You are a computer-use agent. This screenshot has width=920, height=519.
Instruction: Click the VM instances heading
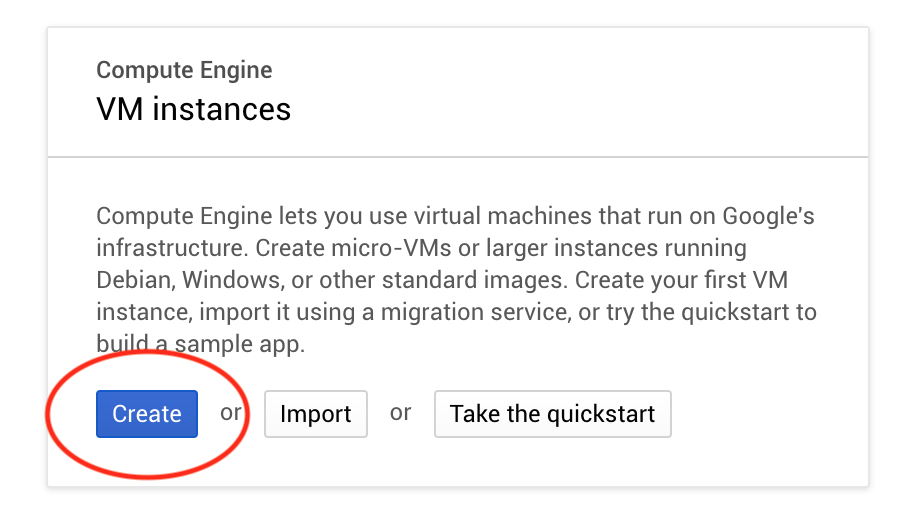(x=194, y=109)
